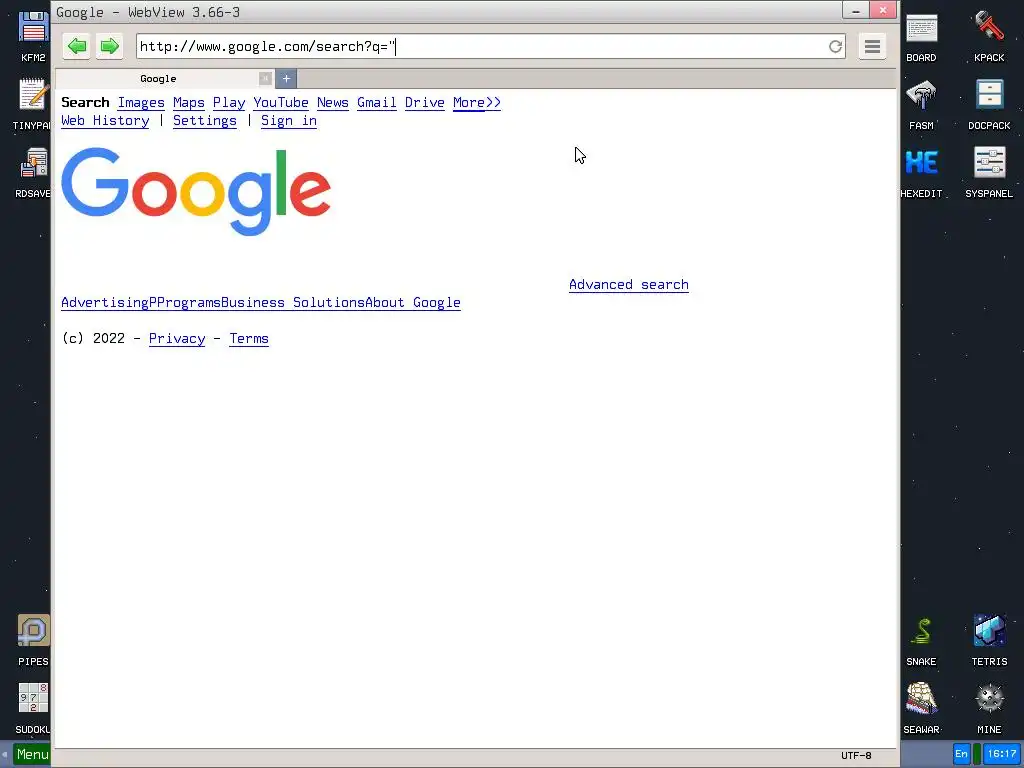
Task: Open FASM assembler icon
Action: tap(921, 104)
